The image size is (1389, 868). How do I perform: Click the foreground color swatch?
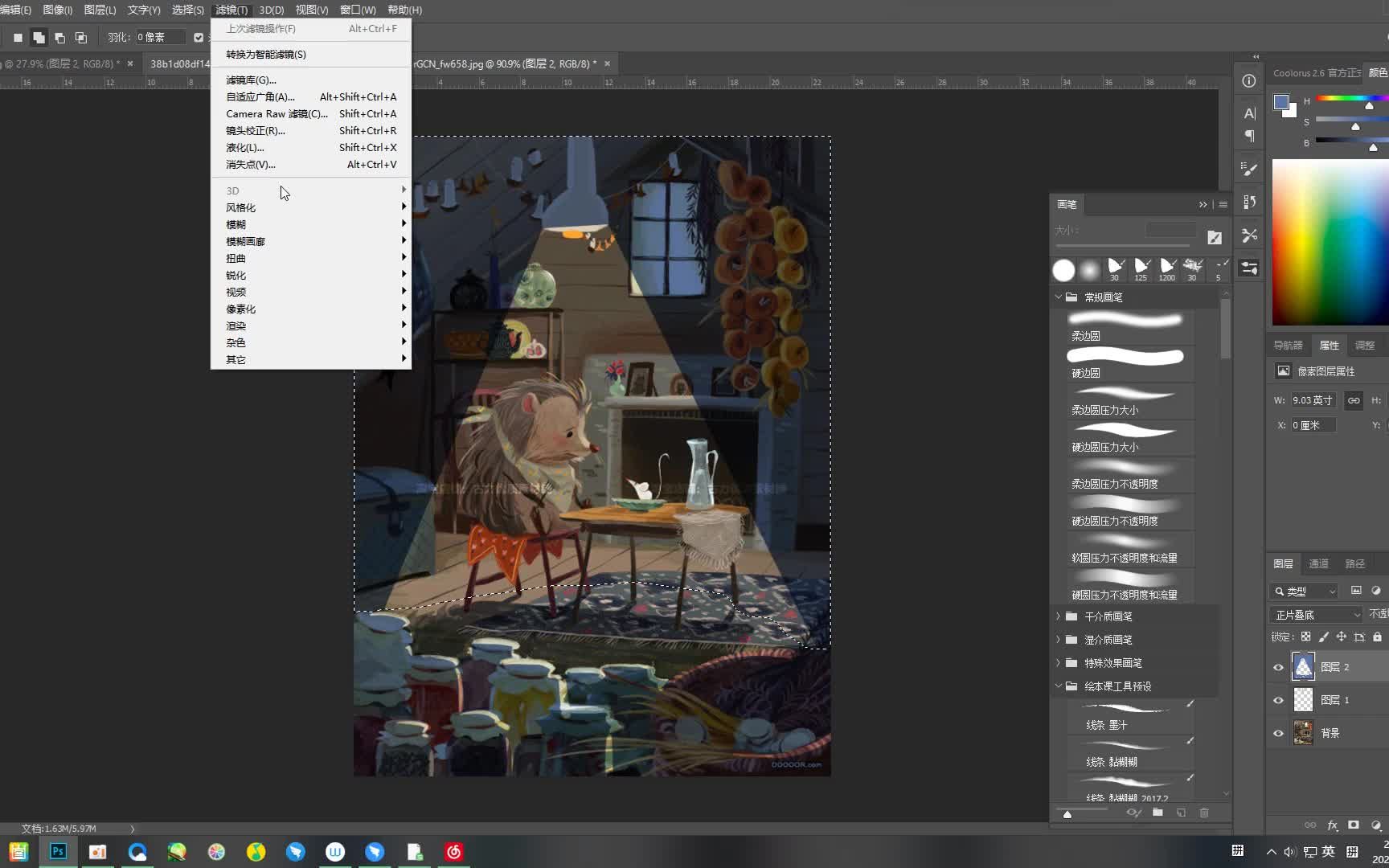coord(1281,103)
